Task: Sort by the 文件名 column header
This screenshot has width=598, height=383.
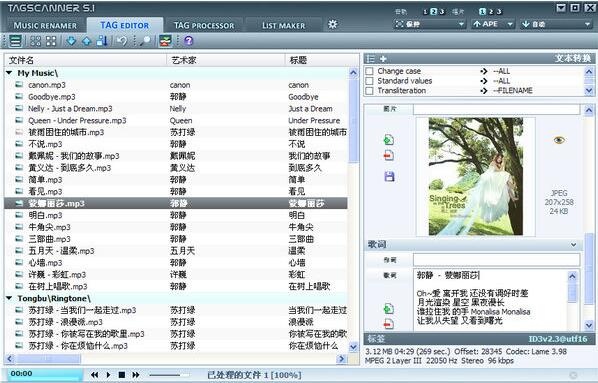Action: click(86, 60)
